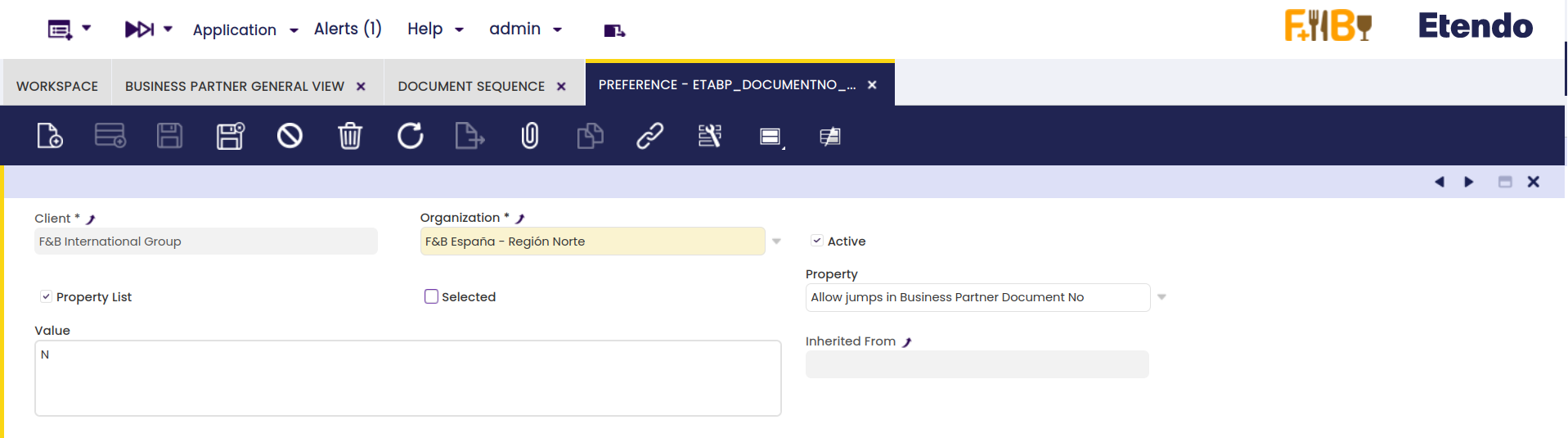The width and height of the screenshot is (1568, 438).
Task: Open attachments via paperclip icon
Action: tap(530, 136)
